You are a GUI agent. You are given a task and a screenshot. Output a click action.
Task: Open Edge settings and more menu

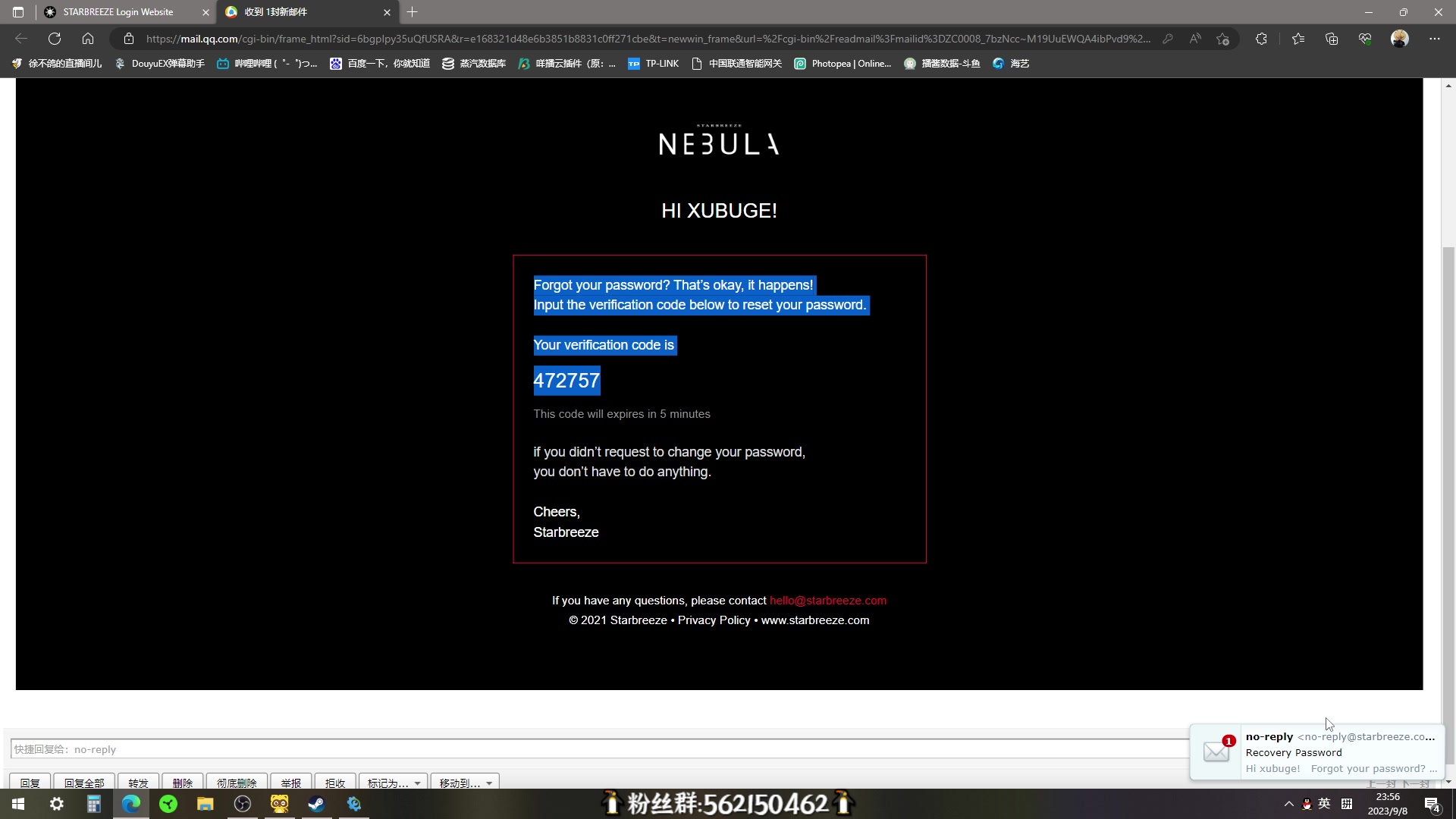click(1434, 39)
